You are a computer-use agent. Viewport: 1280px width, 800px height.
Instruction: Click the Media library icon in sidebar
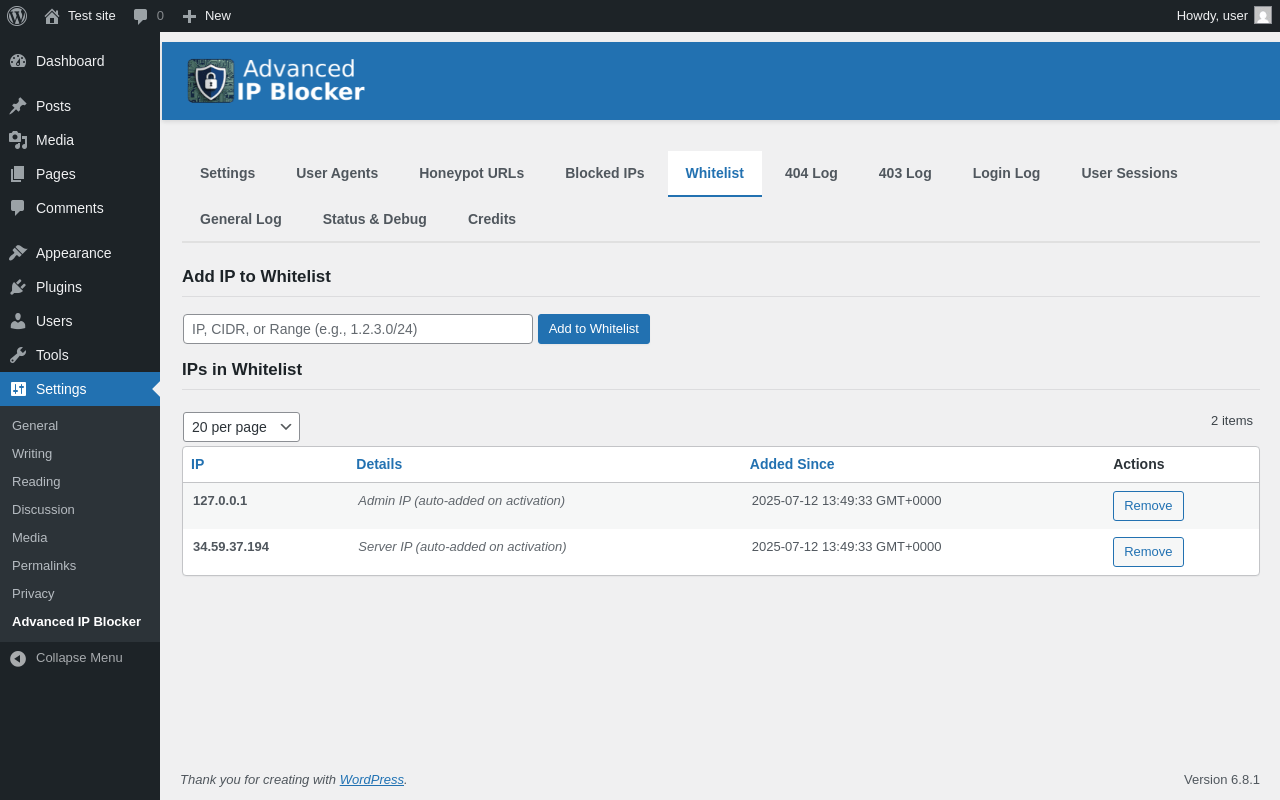[x=18, y=140]
